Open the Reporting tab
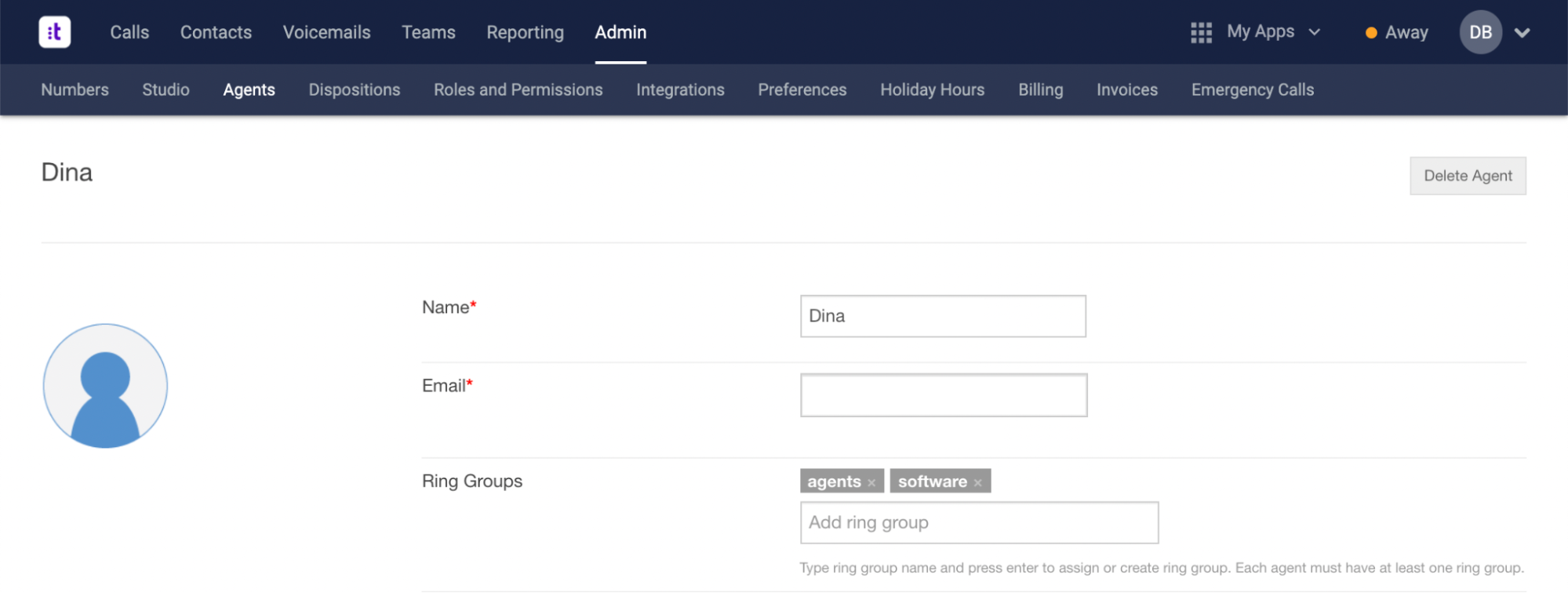Image resolution: width=1568 pixels, height=593 pixels. [525, 32]
